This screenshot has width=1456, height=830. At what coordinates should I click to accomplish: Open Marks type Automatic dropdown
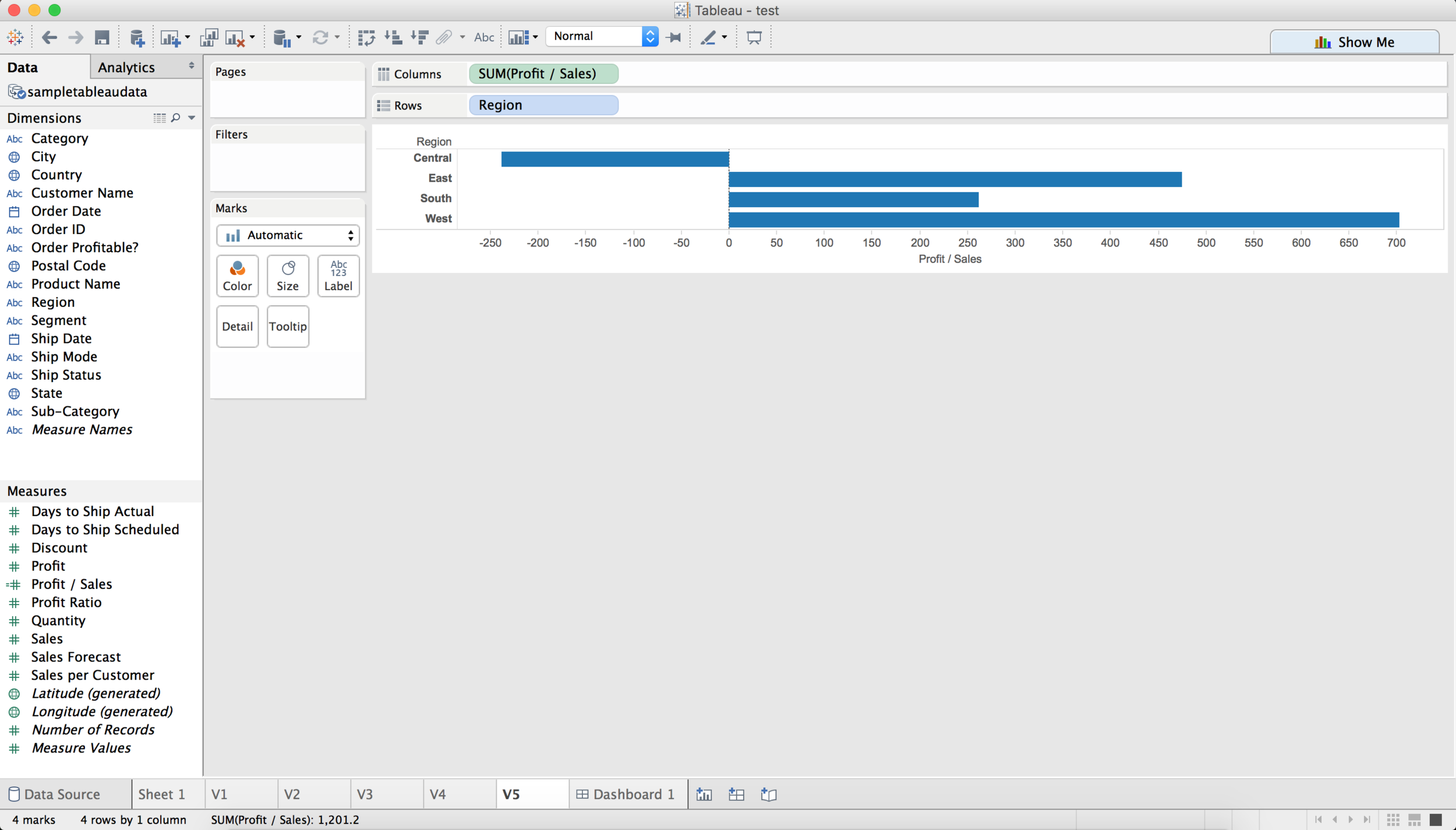coord(288,235)
